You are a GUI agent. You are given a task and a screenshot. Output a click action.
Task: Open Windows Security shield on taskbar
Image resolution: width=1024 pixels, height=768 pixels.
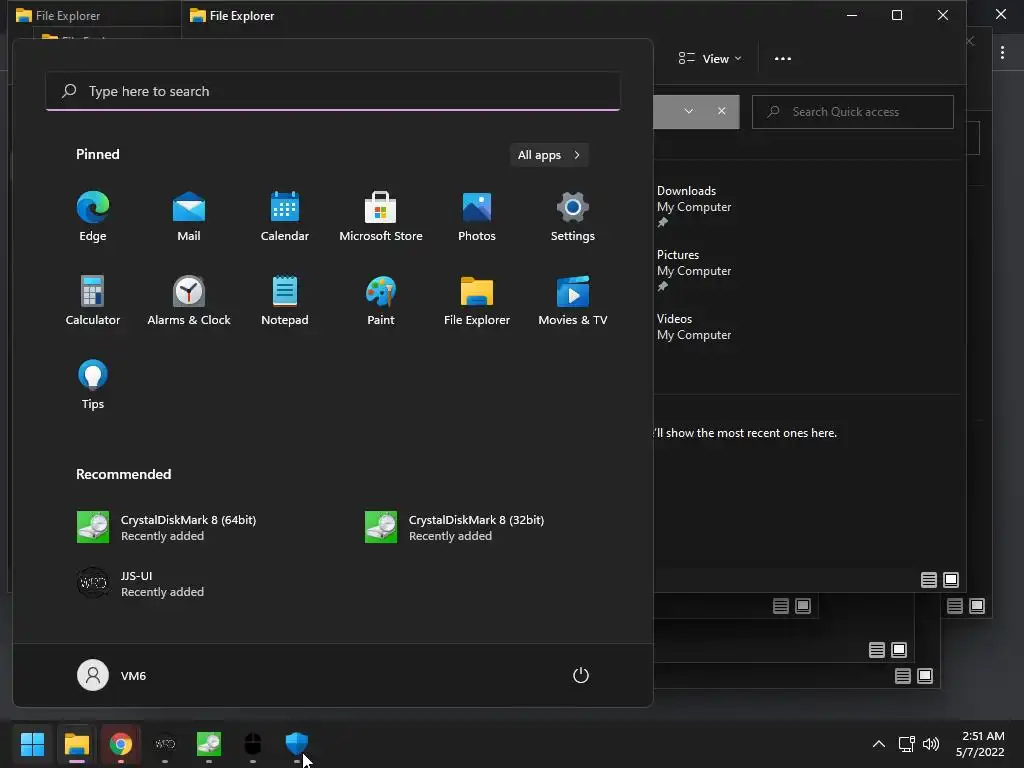click(x=296, y=743)
